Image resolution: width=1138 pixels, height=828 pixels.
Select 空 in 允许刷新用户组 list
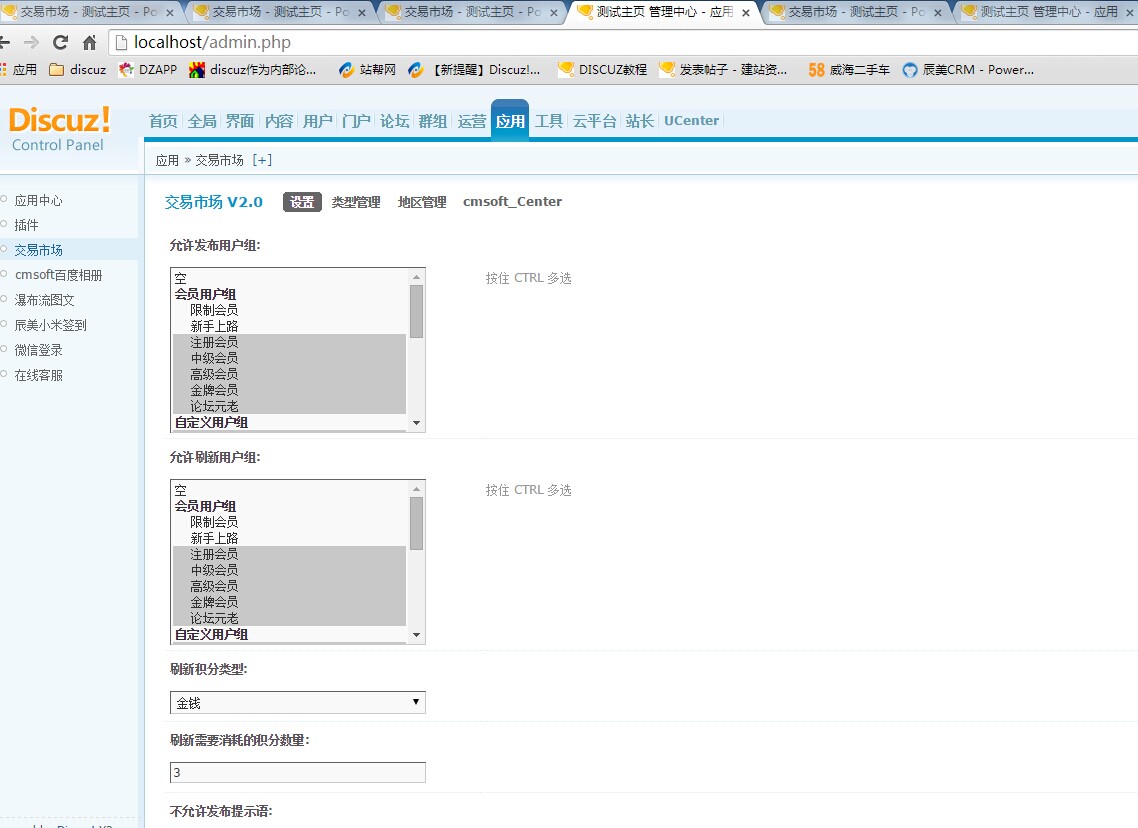point(289,490)
